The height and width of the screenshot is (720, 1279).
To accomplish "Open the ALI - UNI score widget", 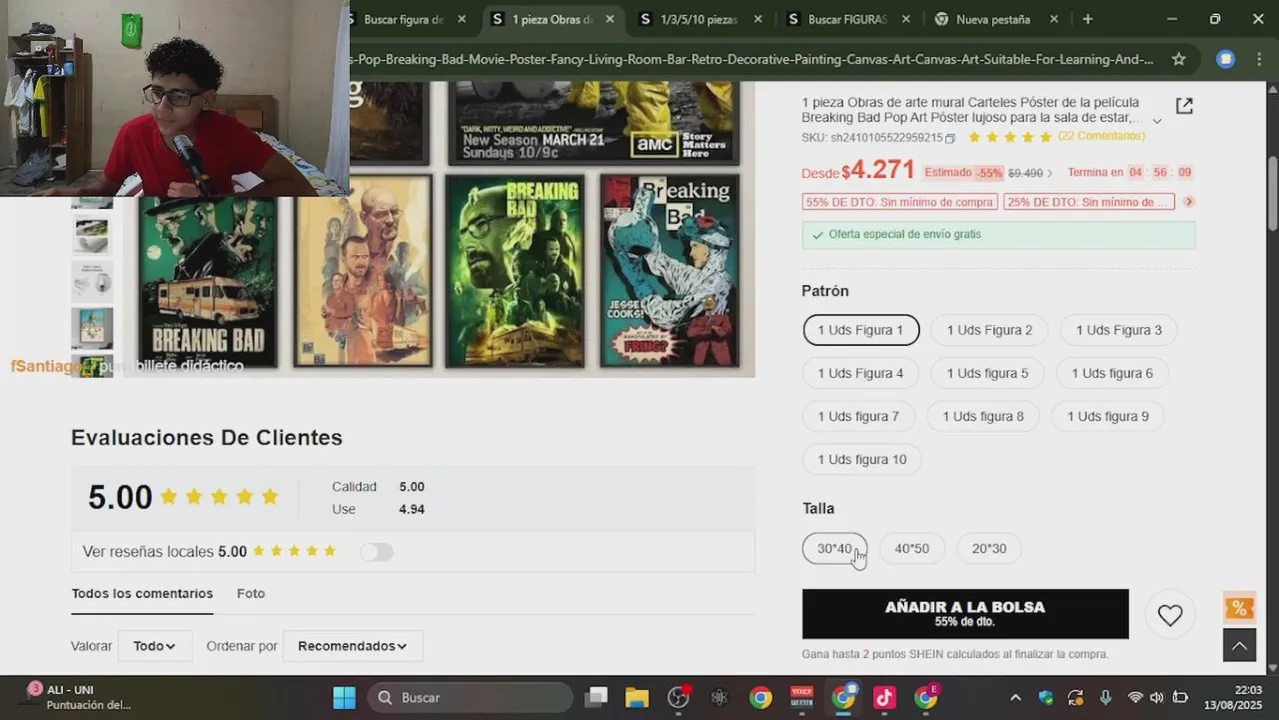I will click(80, 697).
